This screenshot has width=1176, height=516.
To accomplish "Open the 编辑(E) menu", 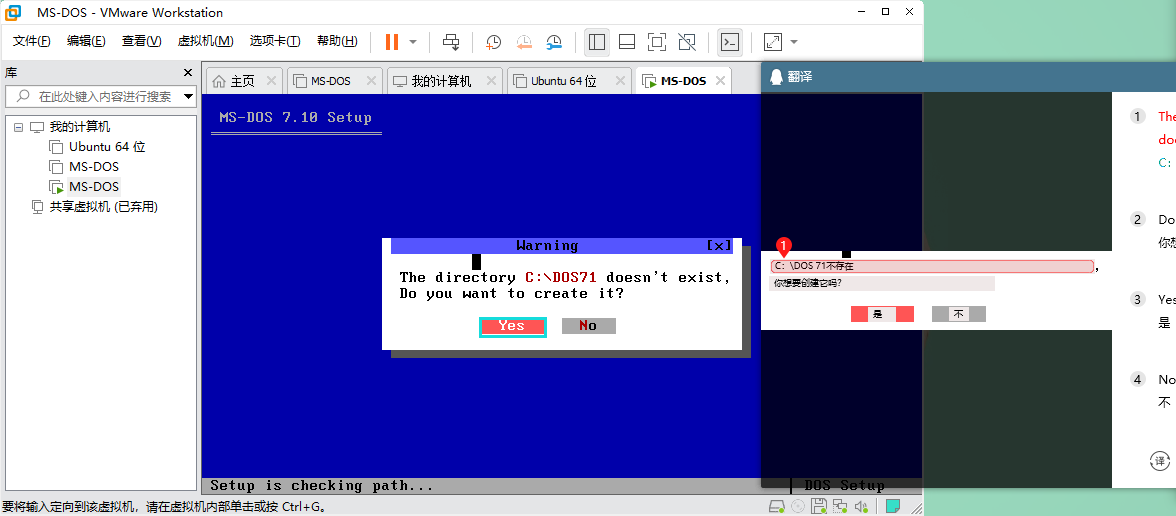I will click(x=86, y=41).
